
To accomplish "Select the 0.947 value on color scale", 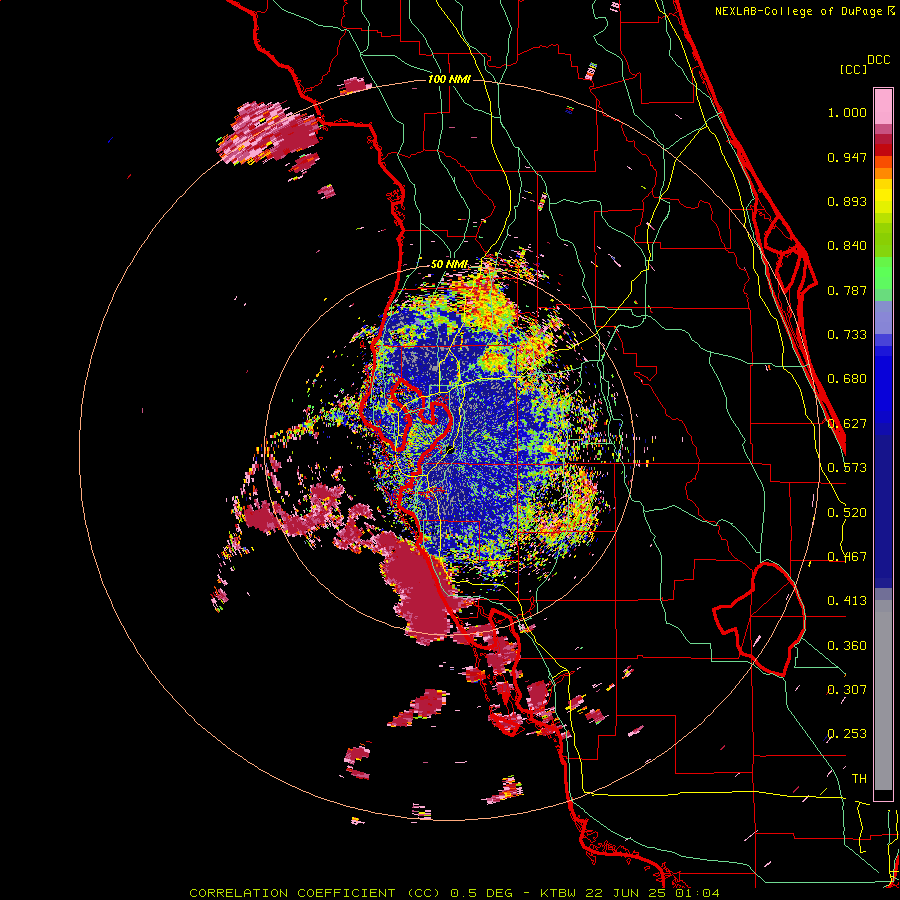I will (x=847, y=157).
